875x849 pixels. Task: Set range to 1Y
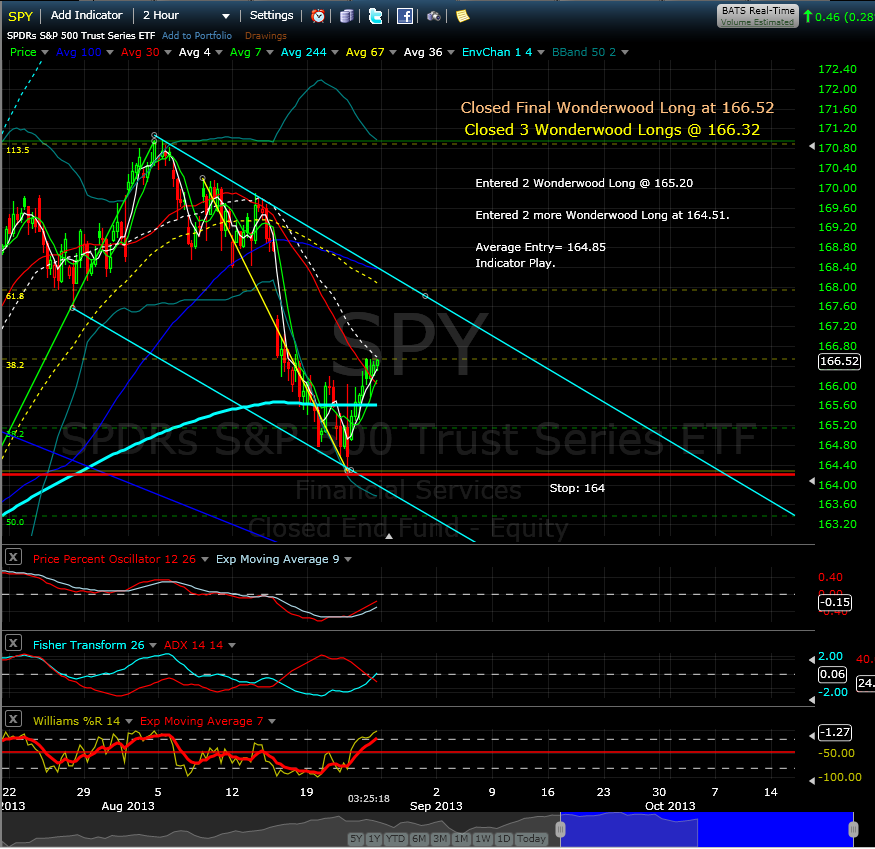[x=374, y=838]
